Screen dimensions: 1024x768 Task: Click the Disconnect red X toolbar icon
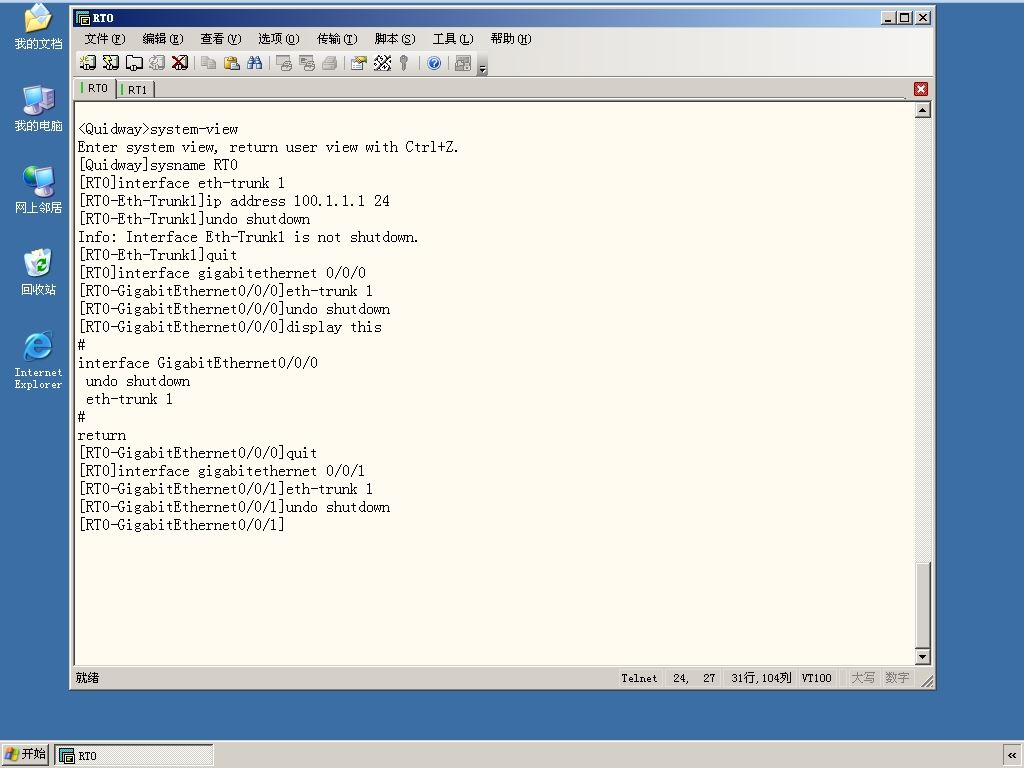coord(180,63)
